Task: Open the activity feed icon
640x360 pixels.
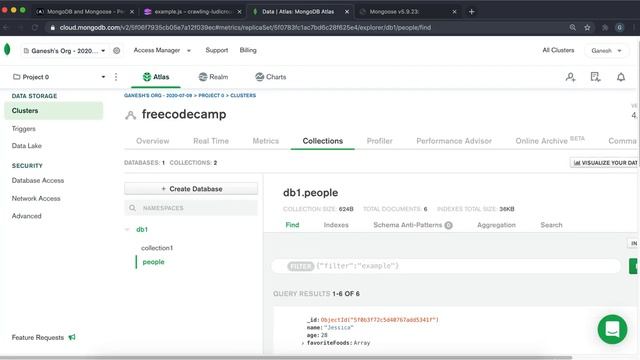Action: 595,77
